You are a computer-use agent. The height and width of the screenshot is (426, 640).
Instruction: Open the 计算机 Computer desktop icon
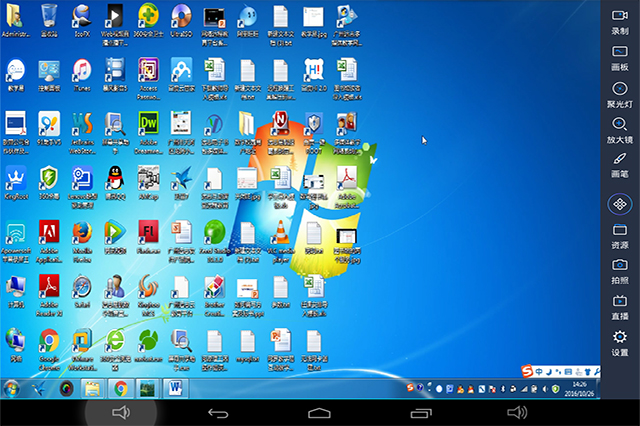(x=16, y=291)
